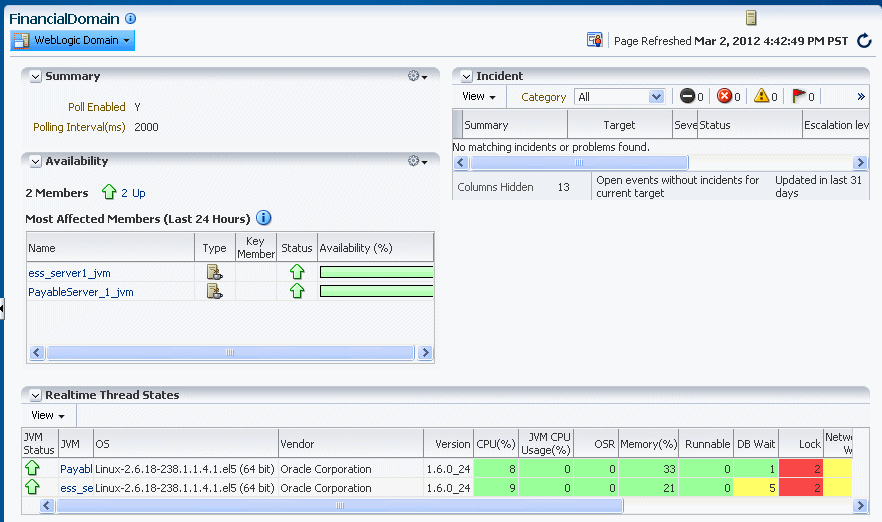Click the CPU cell showing 9
Screen dimensions: 882x522
(x=496, y=488)
